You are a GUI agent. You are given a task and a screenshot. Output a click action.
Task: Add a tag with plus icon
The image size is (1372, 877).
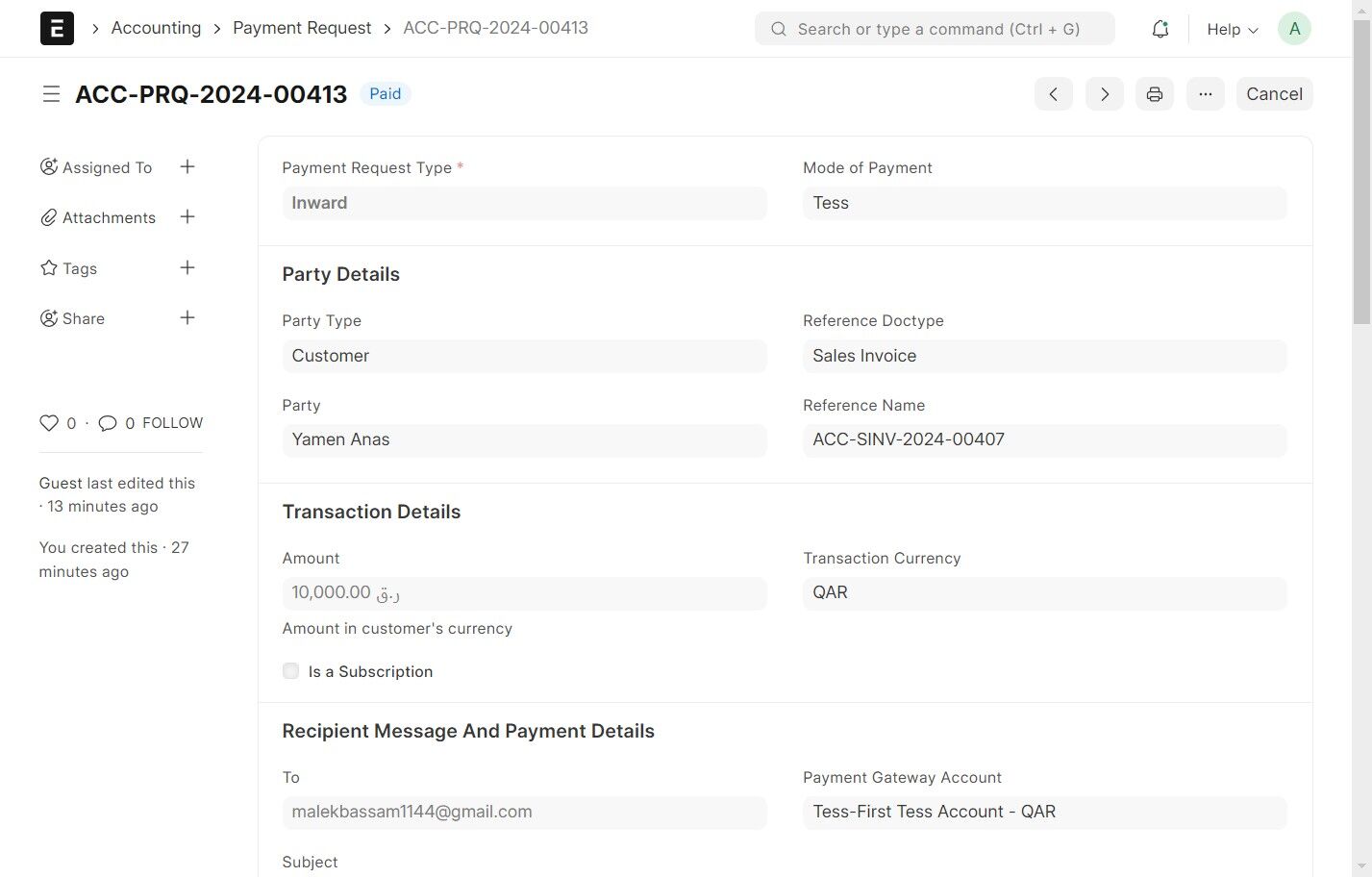[187, 268]
